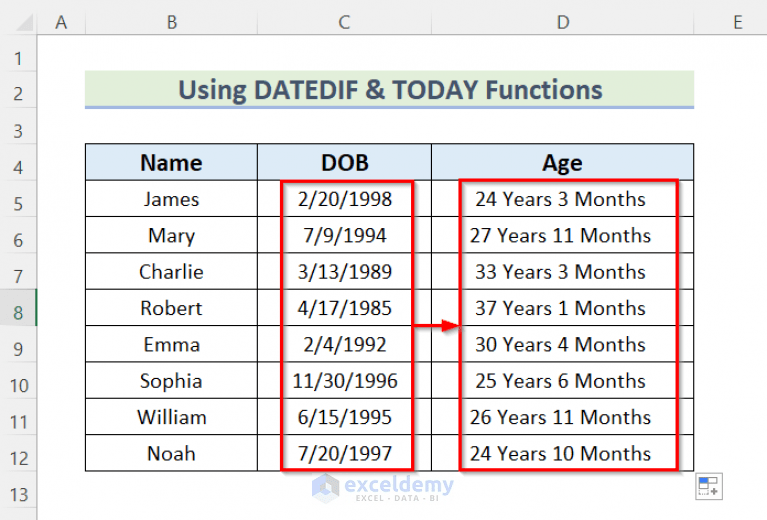Select the DOB cell '7/9/1994'
The height and width of the screenshot is (520, 767).
coord(344,235)
